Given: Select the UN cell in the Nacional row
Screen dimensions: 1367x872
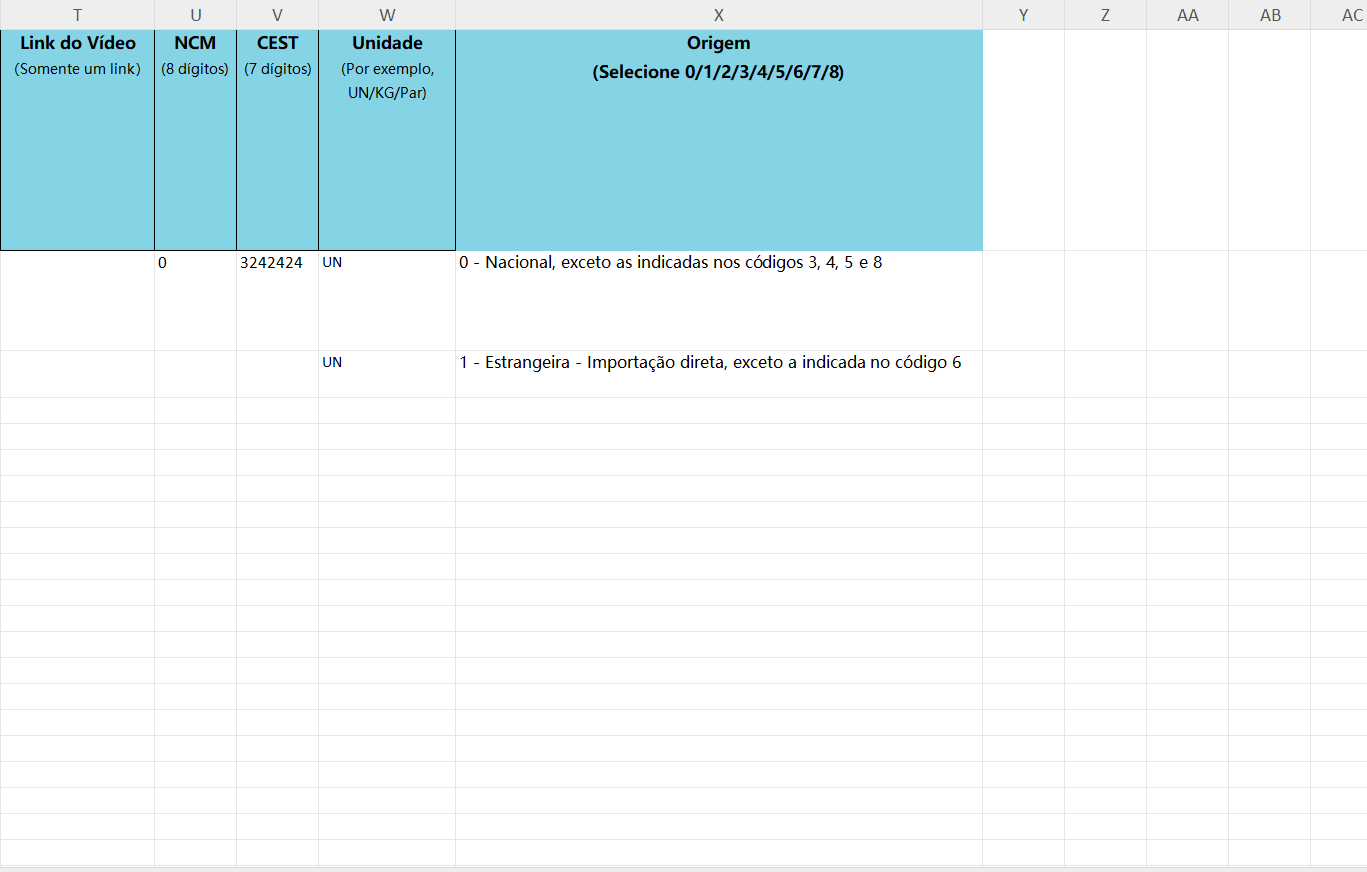Looking at the screenshot, I should point(387,300).
